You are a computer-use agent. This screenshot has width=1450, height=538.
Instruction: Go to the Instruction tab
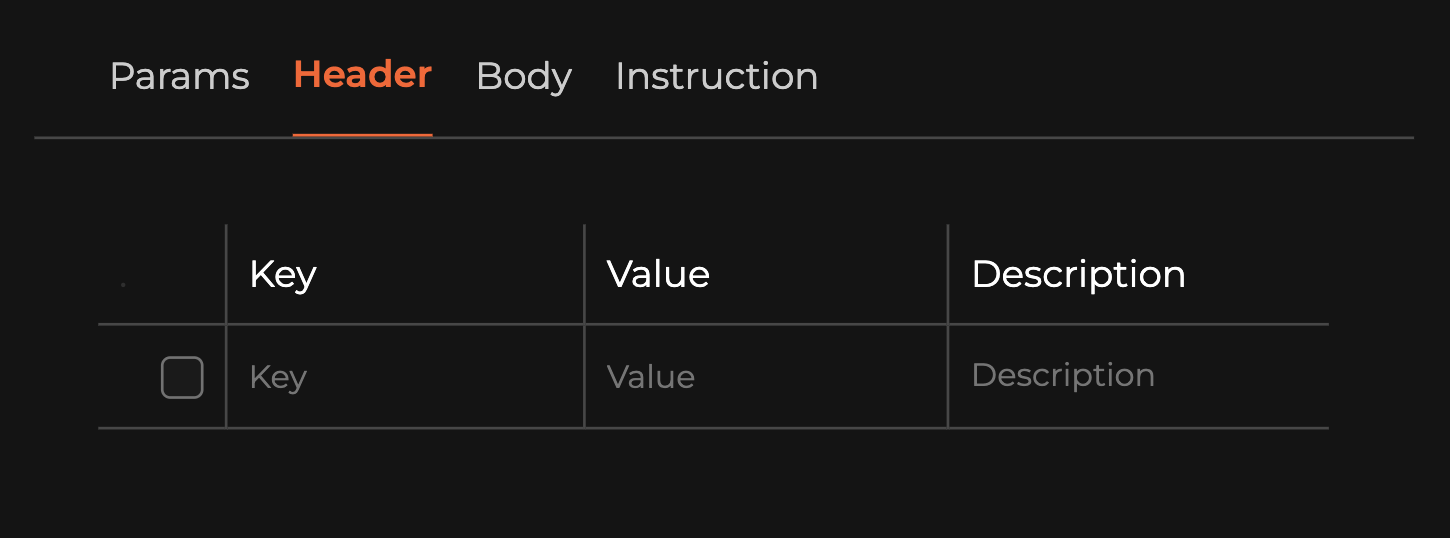(x=716, y=77)
